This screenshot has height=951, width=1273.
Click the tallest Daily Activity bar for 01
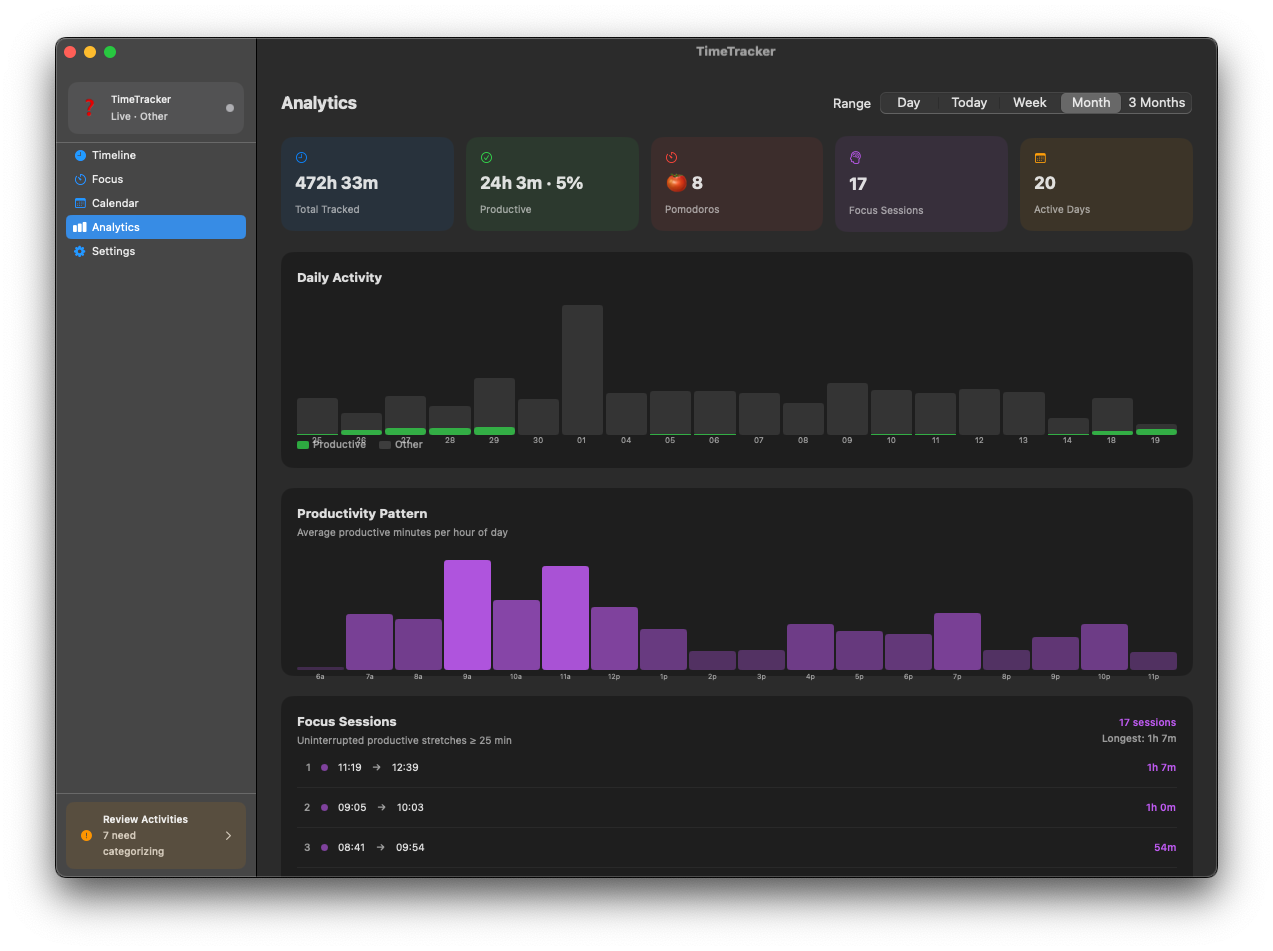pos(582,370)
